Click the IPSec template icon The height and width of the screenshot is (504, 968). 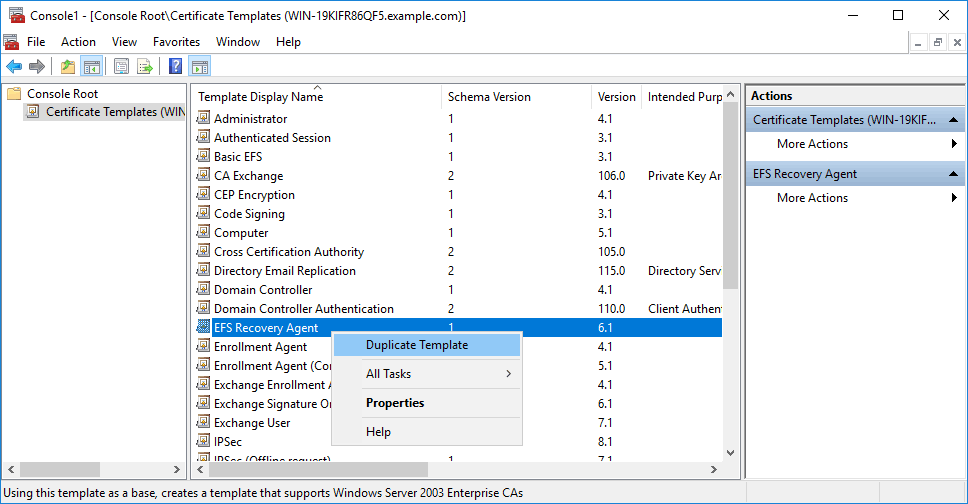pyautogui.click(x=203, y=441)
